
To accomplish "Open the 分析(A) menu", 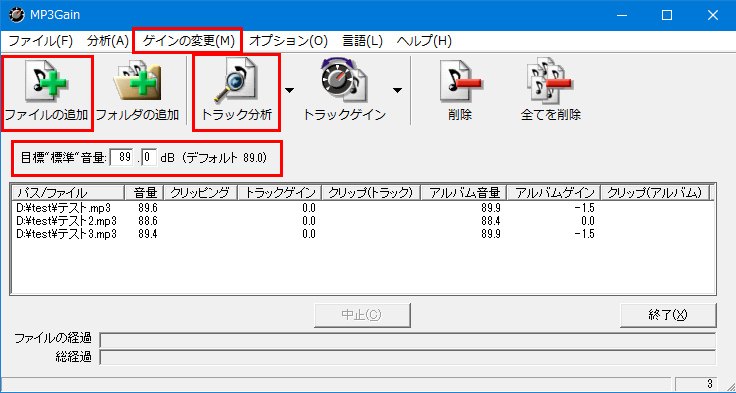I will click(107, 41).
